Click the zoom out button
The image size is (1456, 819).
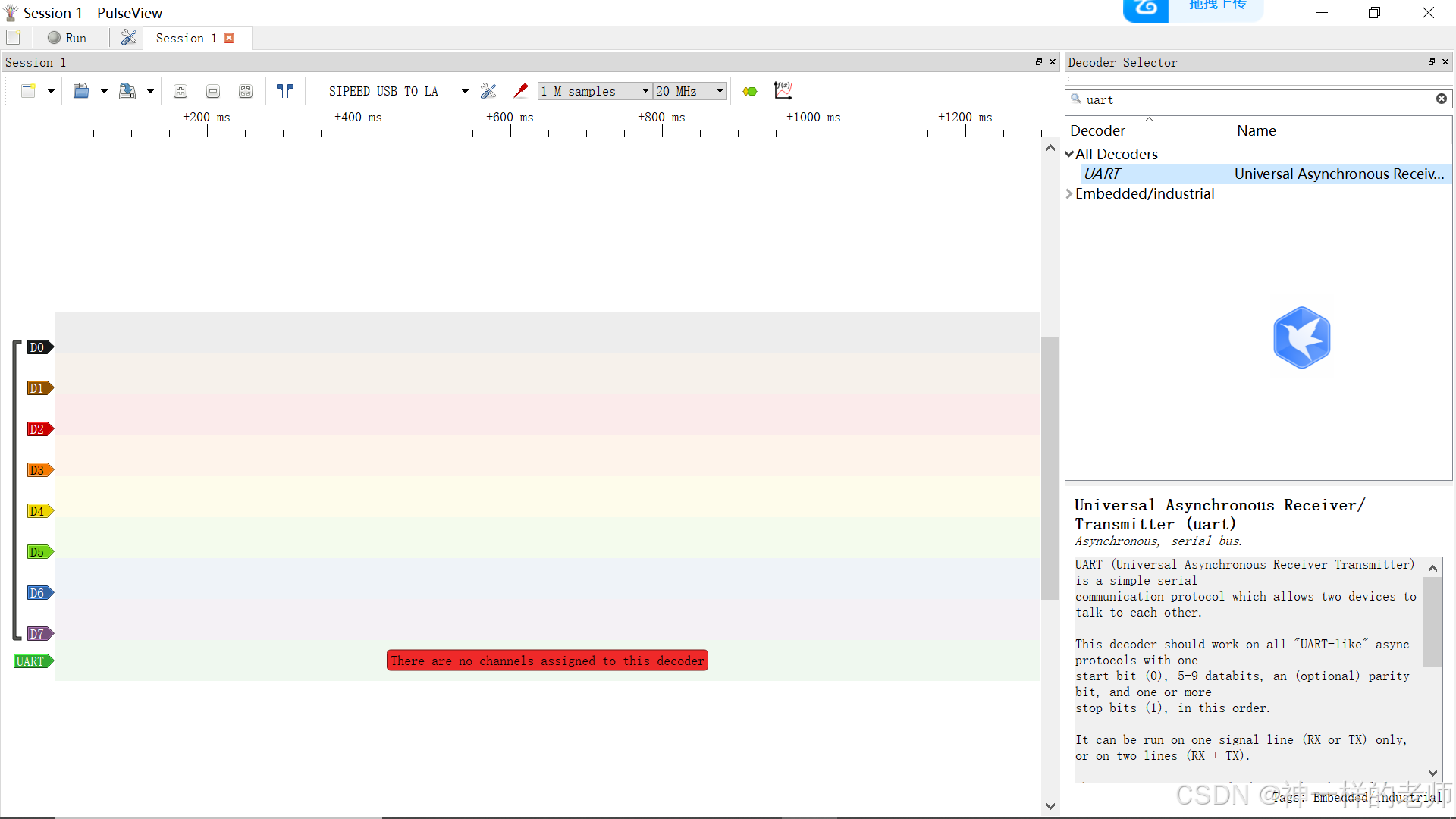(213, 91)
